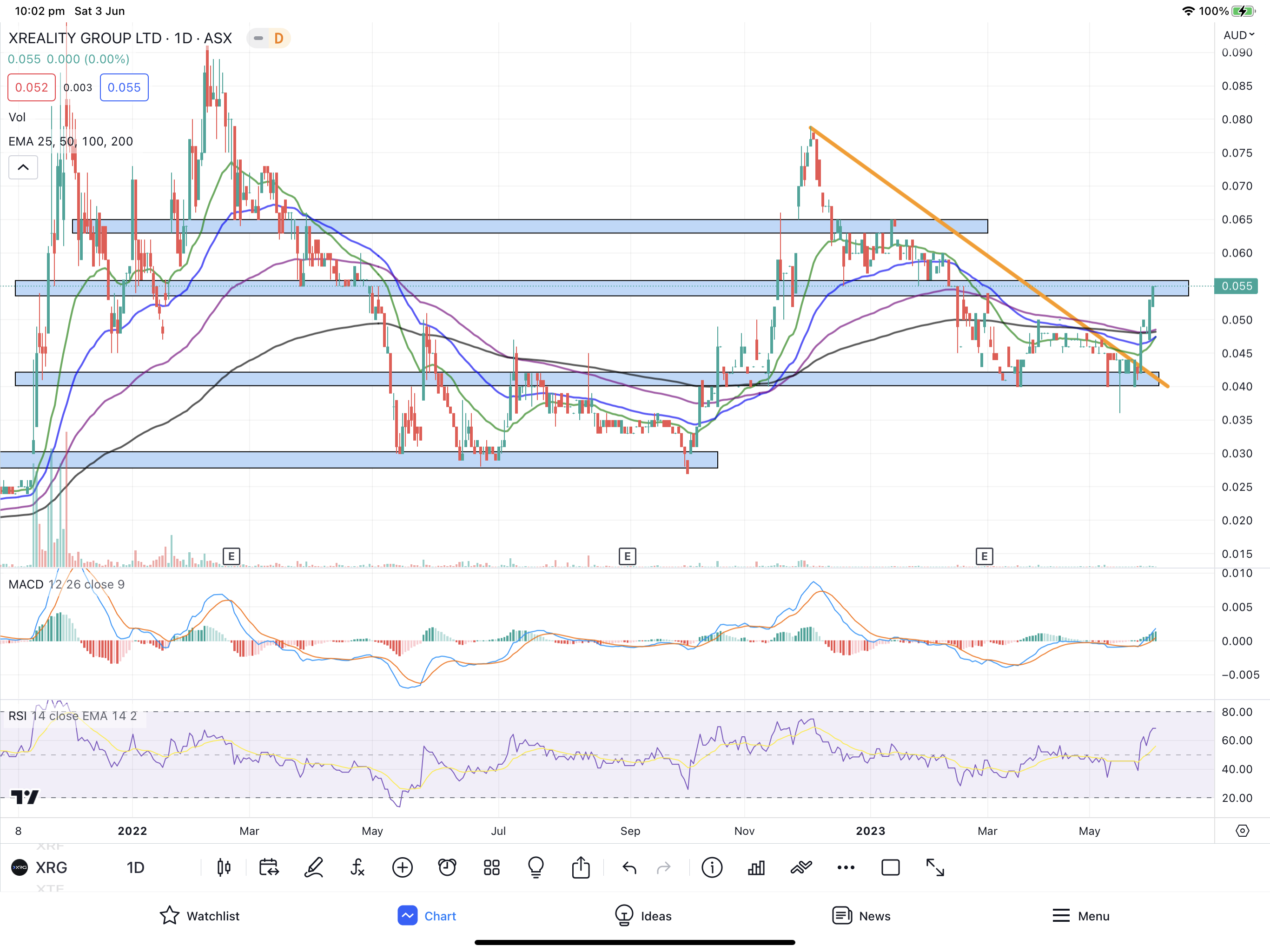Collapse the indicator legend with chevron
Viewport: 1270px width, 952px height.
tap(23, 168)
